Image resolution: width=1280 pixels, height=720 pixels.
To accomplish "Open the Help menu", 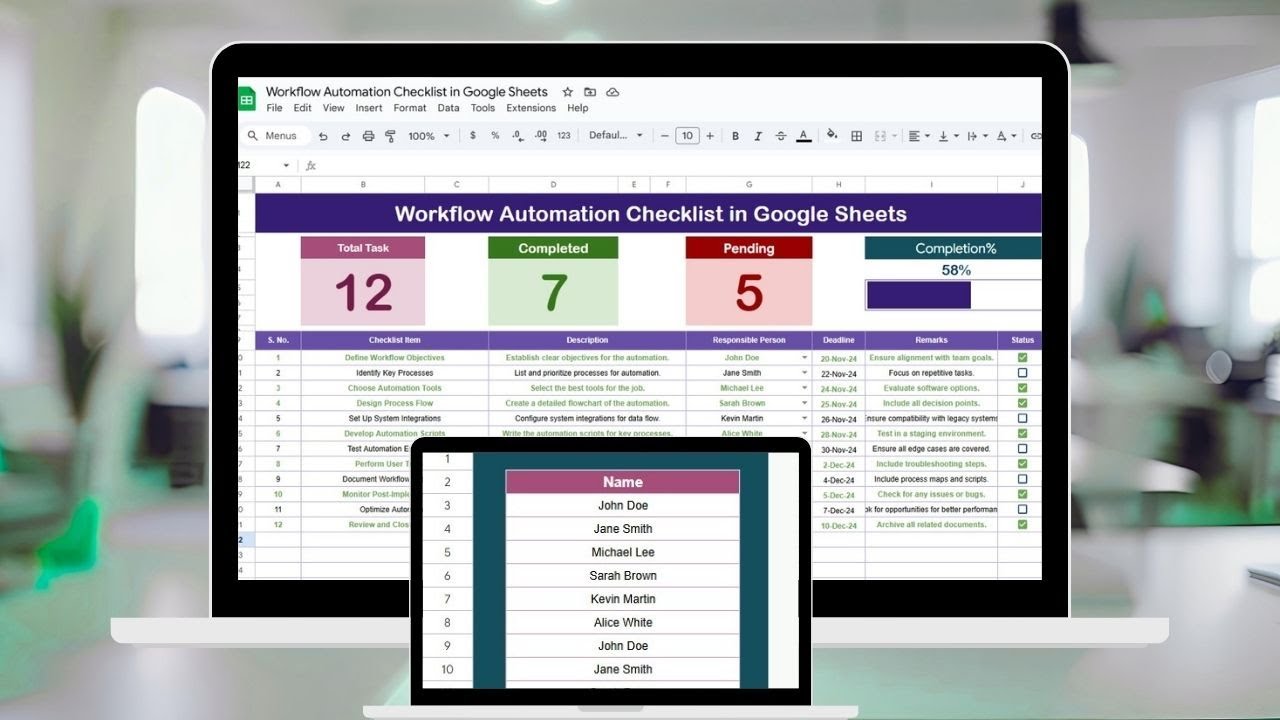I will 578,108.
